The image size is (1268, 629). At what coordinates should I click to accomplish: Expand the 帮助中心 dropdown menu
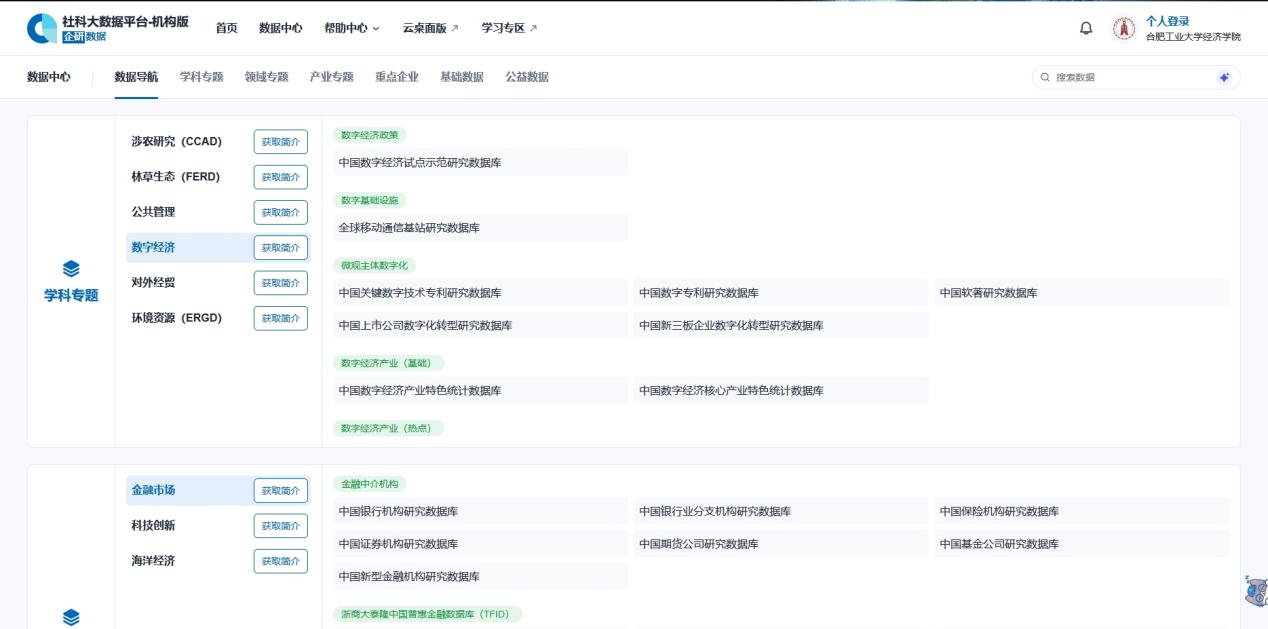(351, 28)
